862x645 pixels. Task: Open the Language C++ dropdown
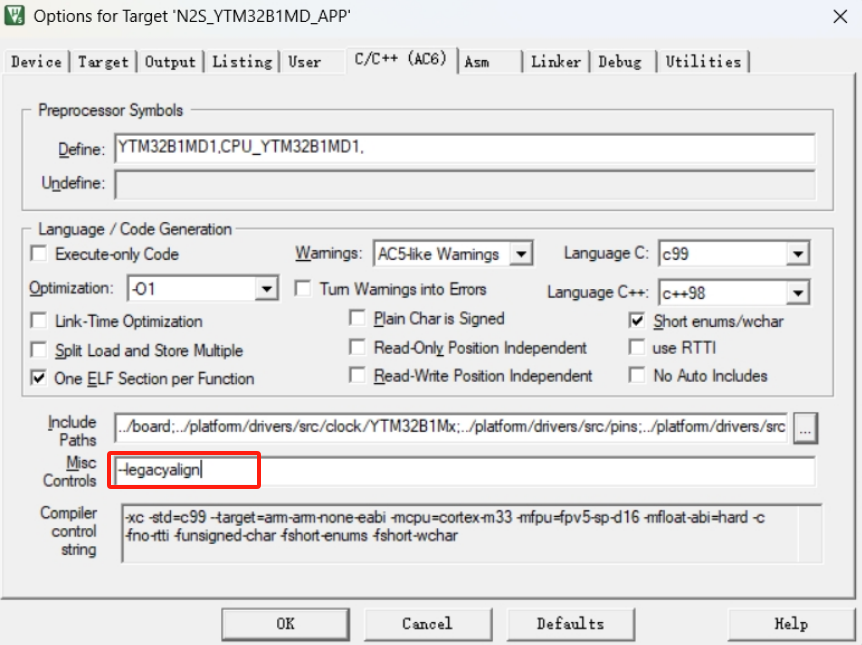tap(797, 293)
